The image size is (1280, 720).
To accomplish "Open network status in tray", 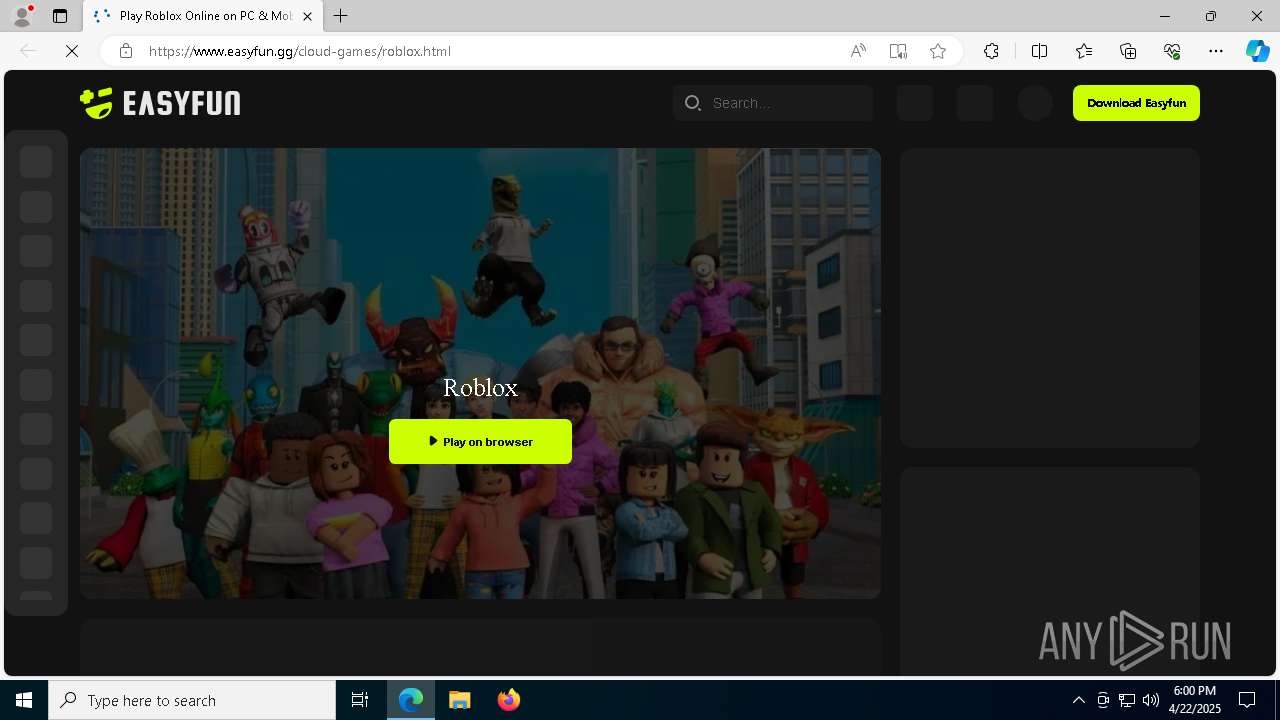I will 1127,700.
